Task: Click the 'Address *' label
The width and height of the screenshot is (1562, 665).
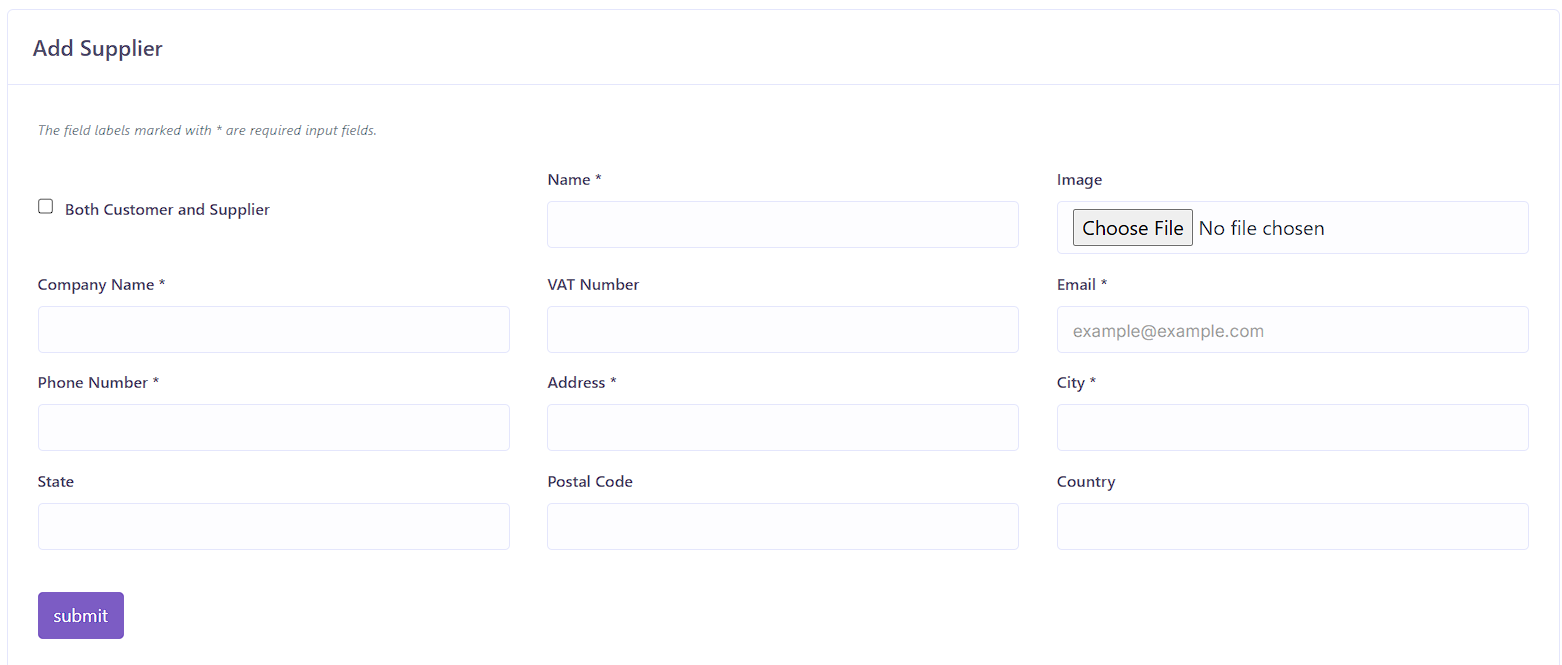Action: click(582, 383)
